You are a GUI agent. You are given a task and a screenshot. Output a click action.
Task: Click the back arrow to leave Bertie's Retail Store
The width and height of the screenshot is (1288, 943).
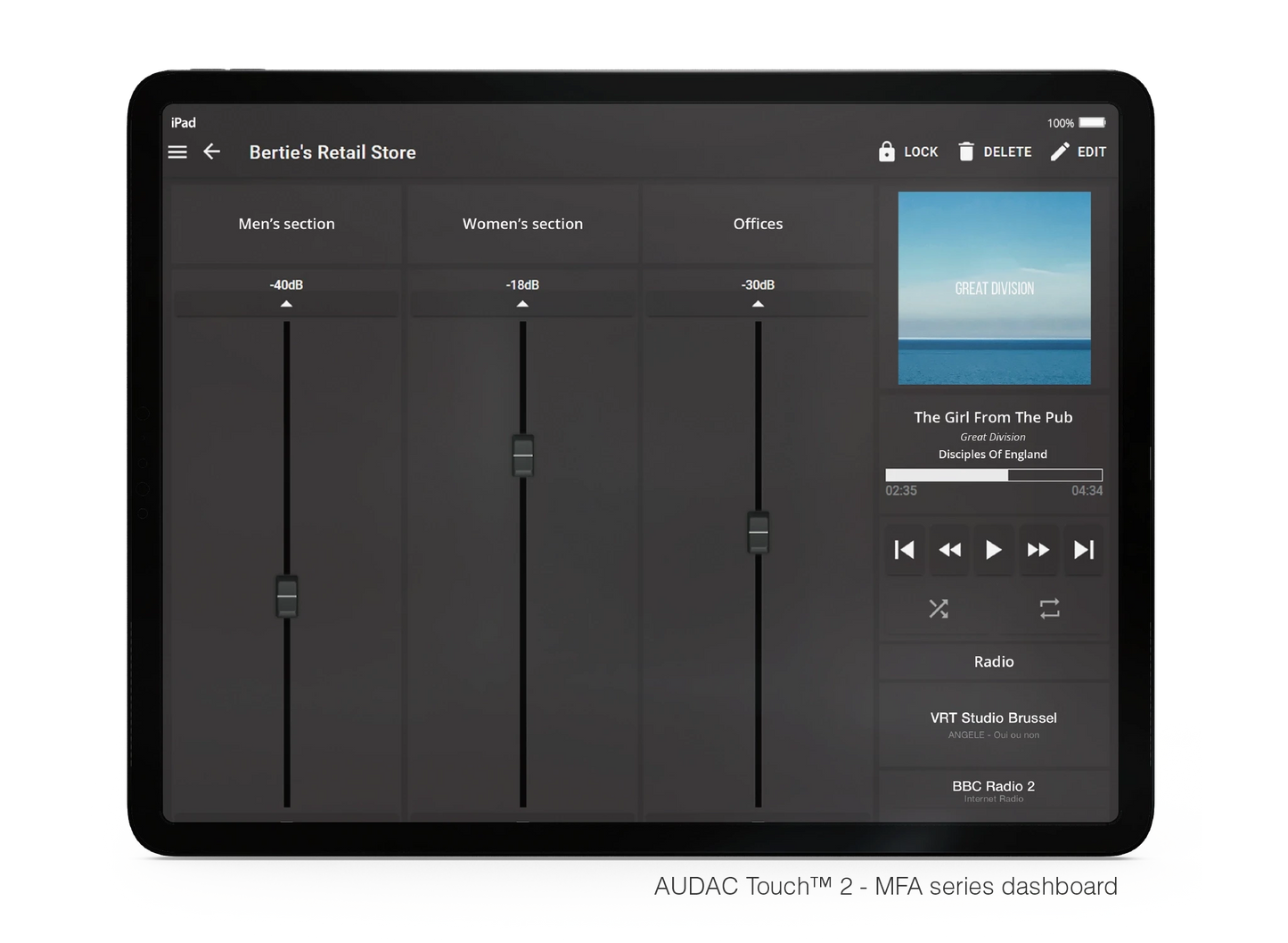pos(211,152)
